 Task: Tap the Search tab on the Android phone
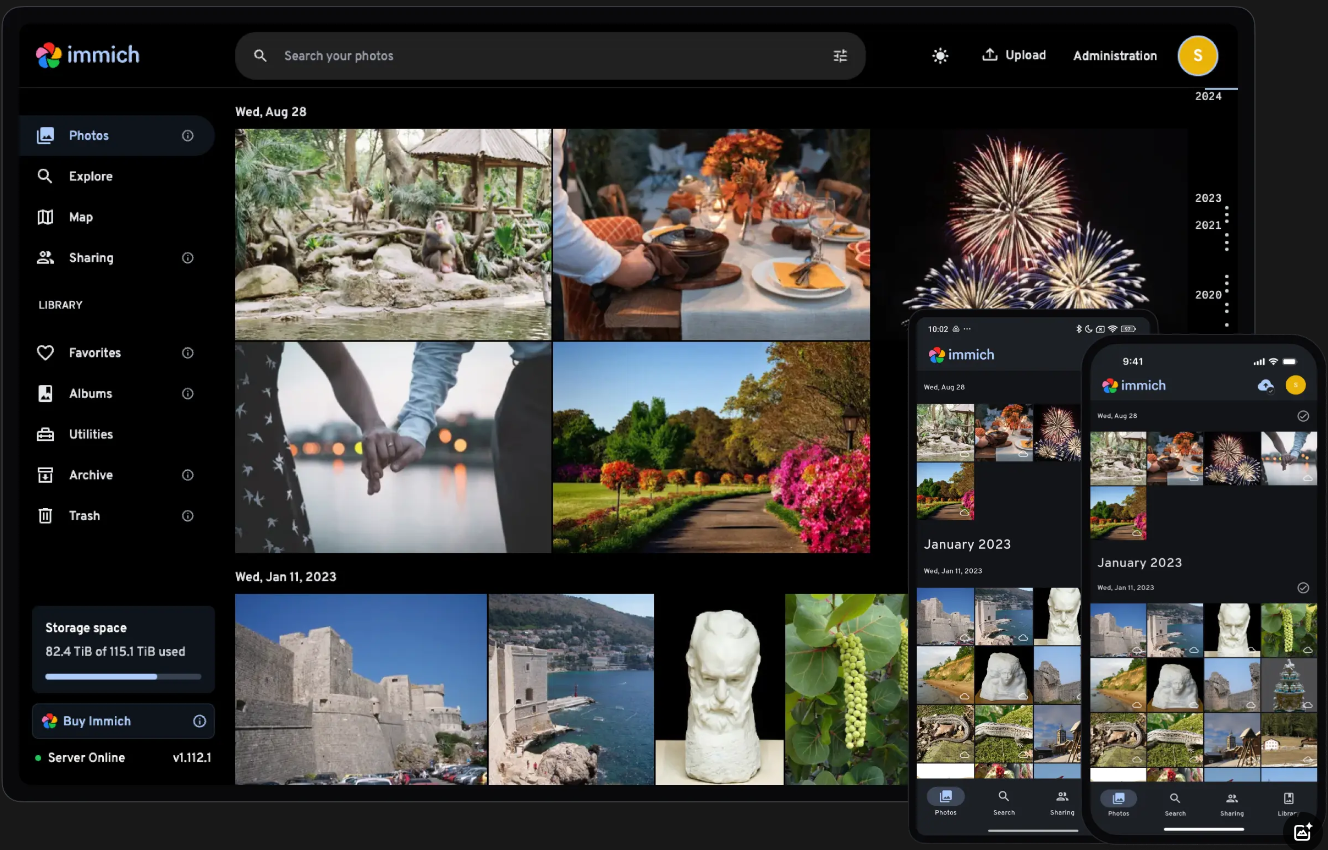coord(1004,802)
